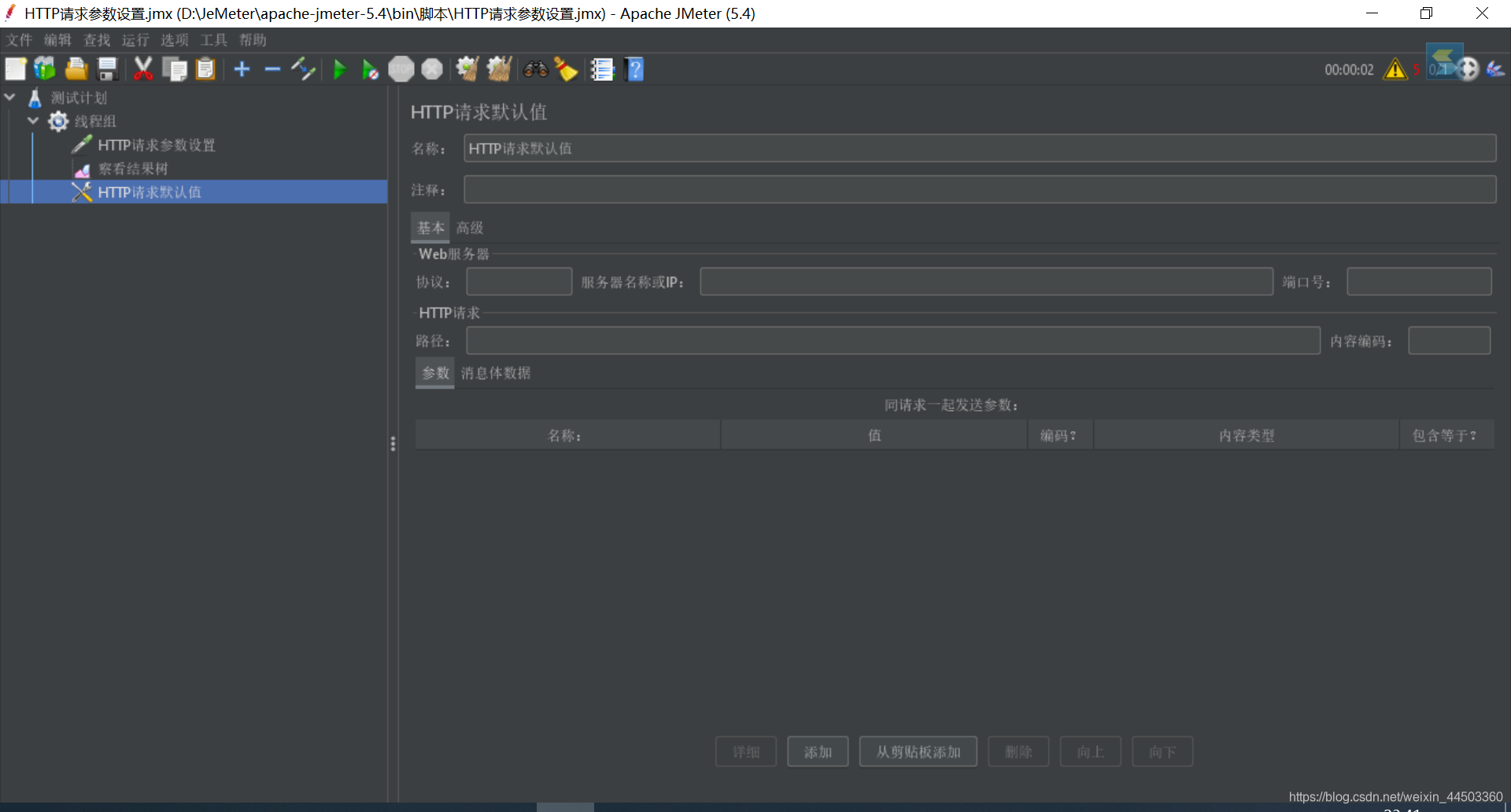Click the 端口号 input field
The image size is (1511, 812).
[1419, 282]
